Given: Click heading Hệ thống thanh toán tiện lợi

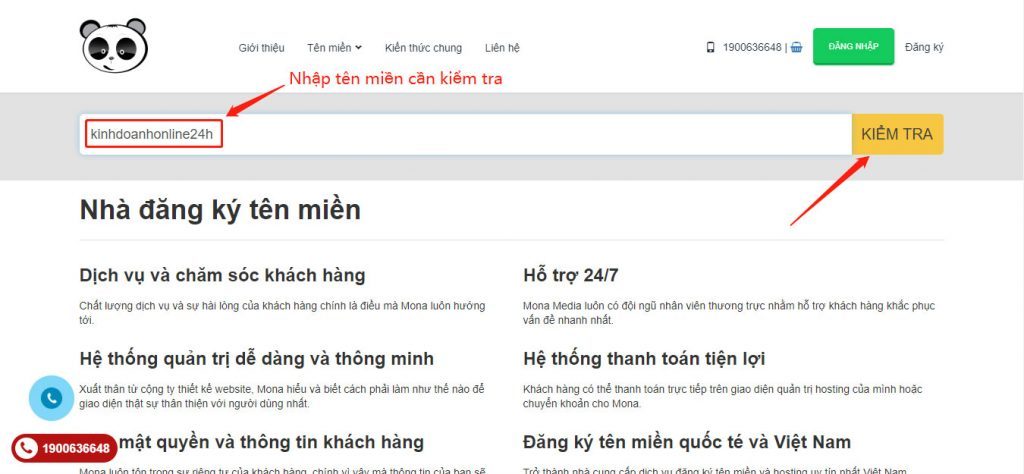Looking at the screenshot, I should tap(644, 359).
